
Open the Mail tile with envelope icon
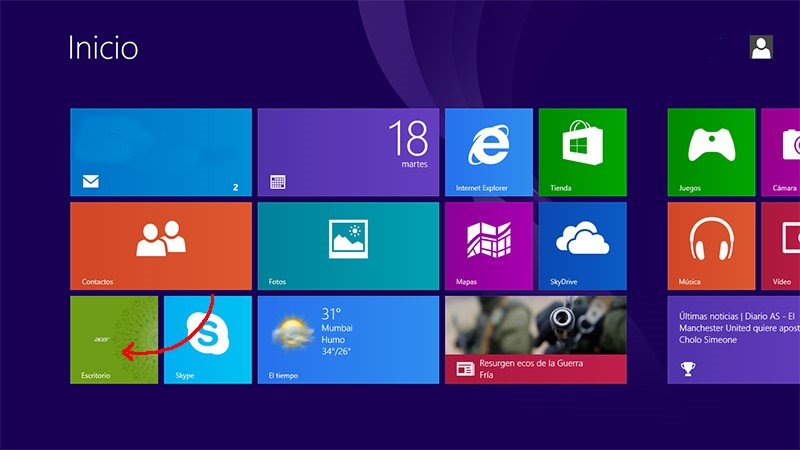tap(160, 152)
